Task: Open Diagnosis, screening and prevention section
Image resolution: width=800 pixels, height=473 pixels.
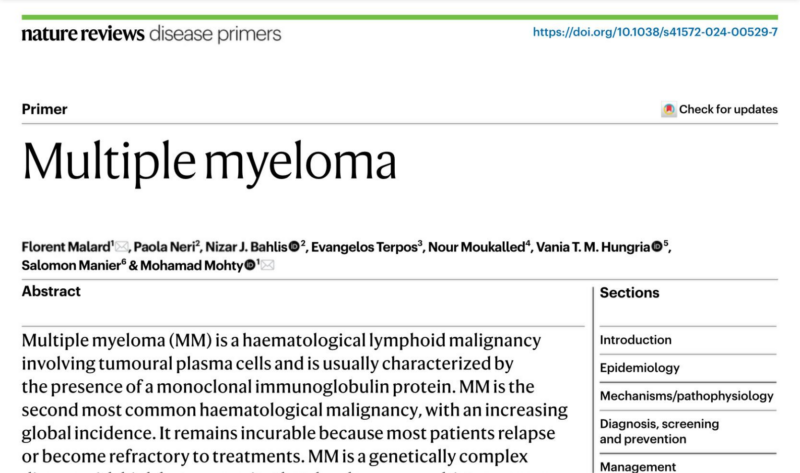Action: click(659, 431)
